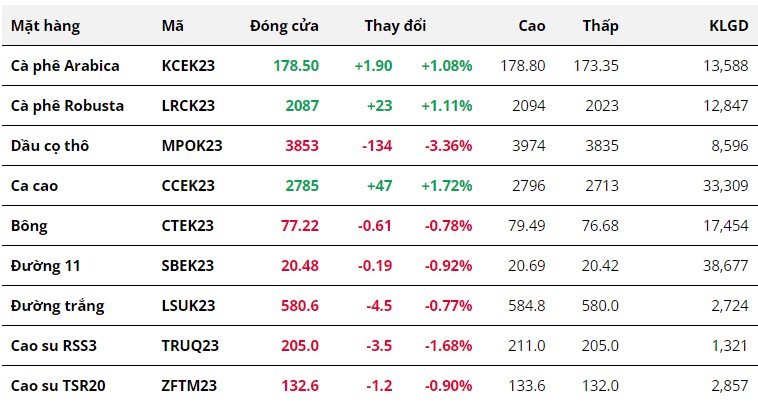Click the Mặt hàng column header

click(x=45, y=25)
